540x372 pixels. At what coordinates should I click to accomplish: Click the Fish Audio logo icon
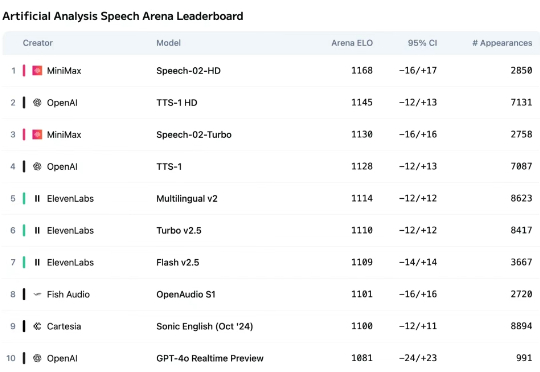pos(37,294)
